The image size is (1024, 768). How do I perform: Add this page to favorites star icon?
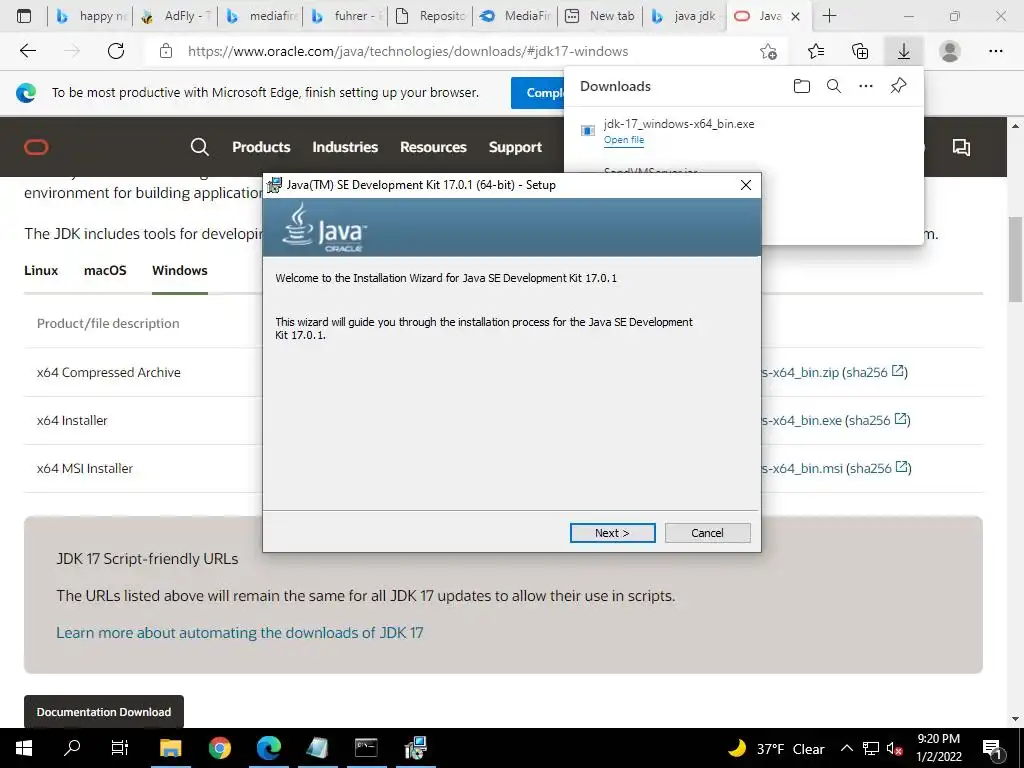pyautogui.click(x=769, y=51)
